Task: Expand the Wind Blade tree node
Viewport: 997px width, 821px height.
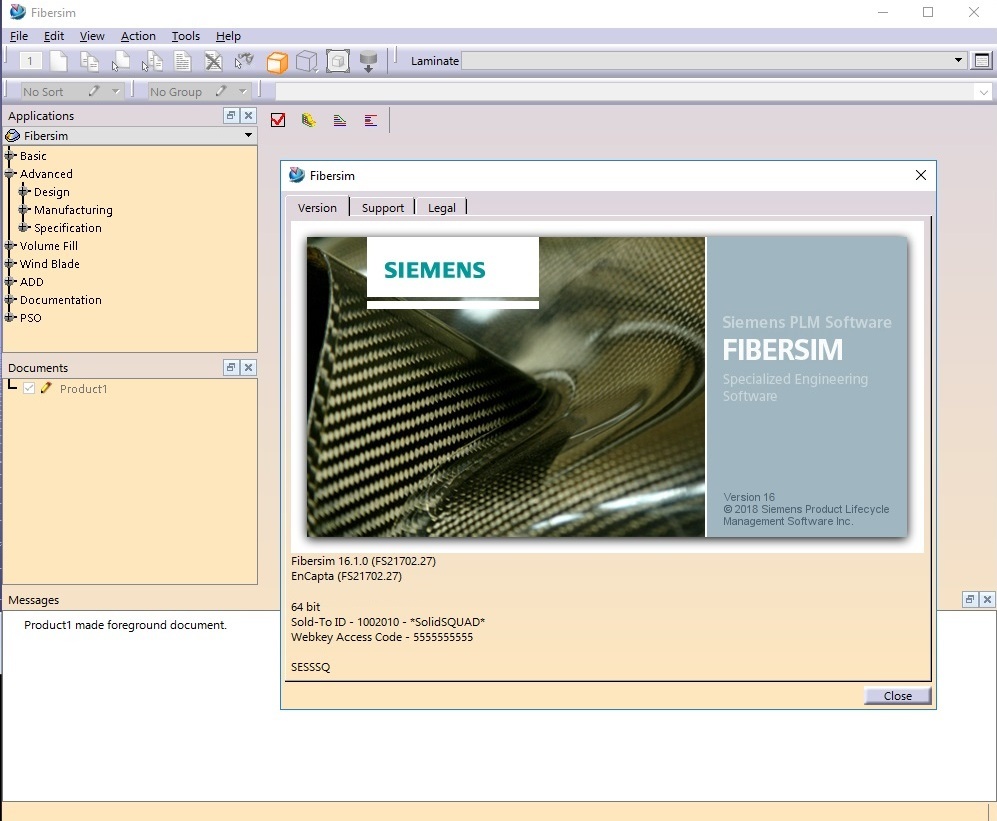Action: 10,263
